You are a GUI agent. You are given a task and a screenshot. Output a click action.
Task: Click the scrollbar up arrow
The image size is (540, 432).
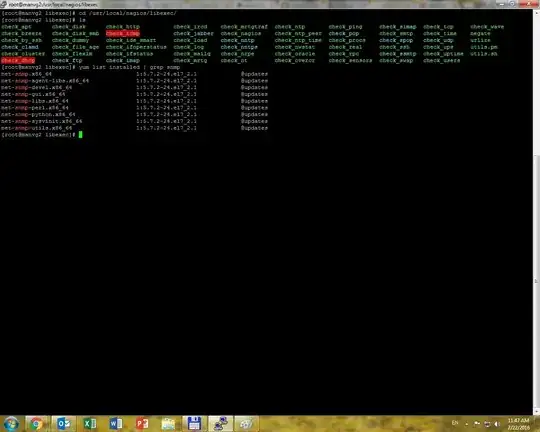point(536,13)
